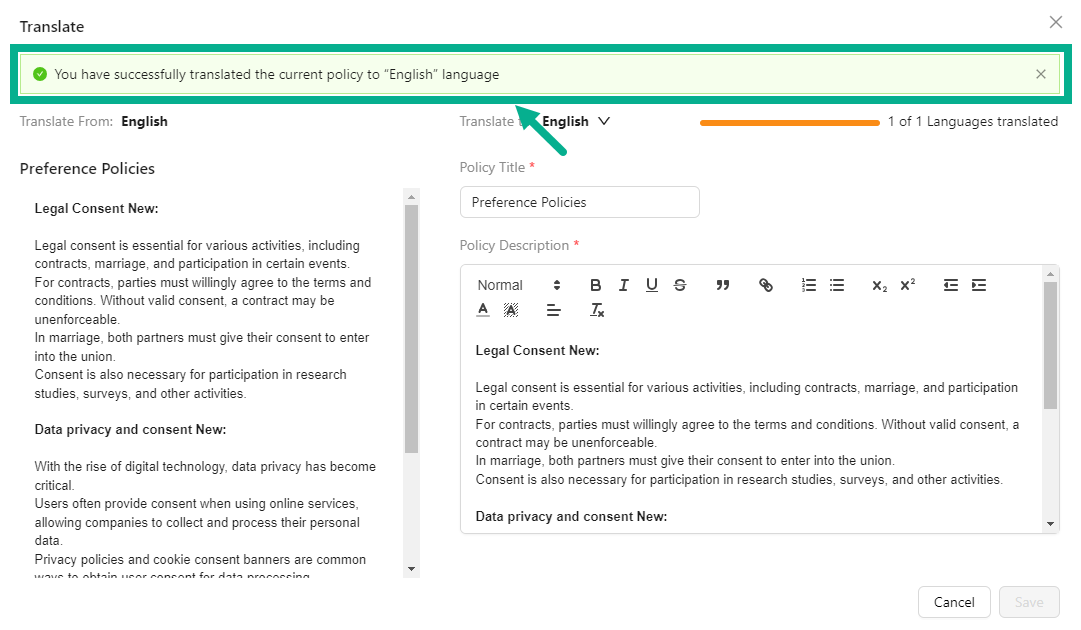
Task: Create a bulleted list
Action: (x=837, y=285)
